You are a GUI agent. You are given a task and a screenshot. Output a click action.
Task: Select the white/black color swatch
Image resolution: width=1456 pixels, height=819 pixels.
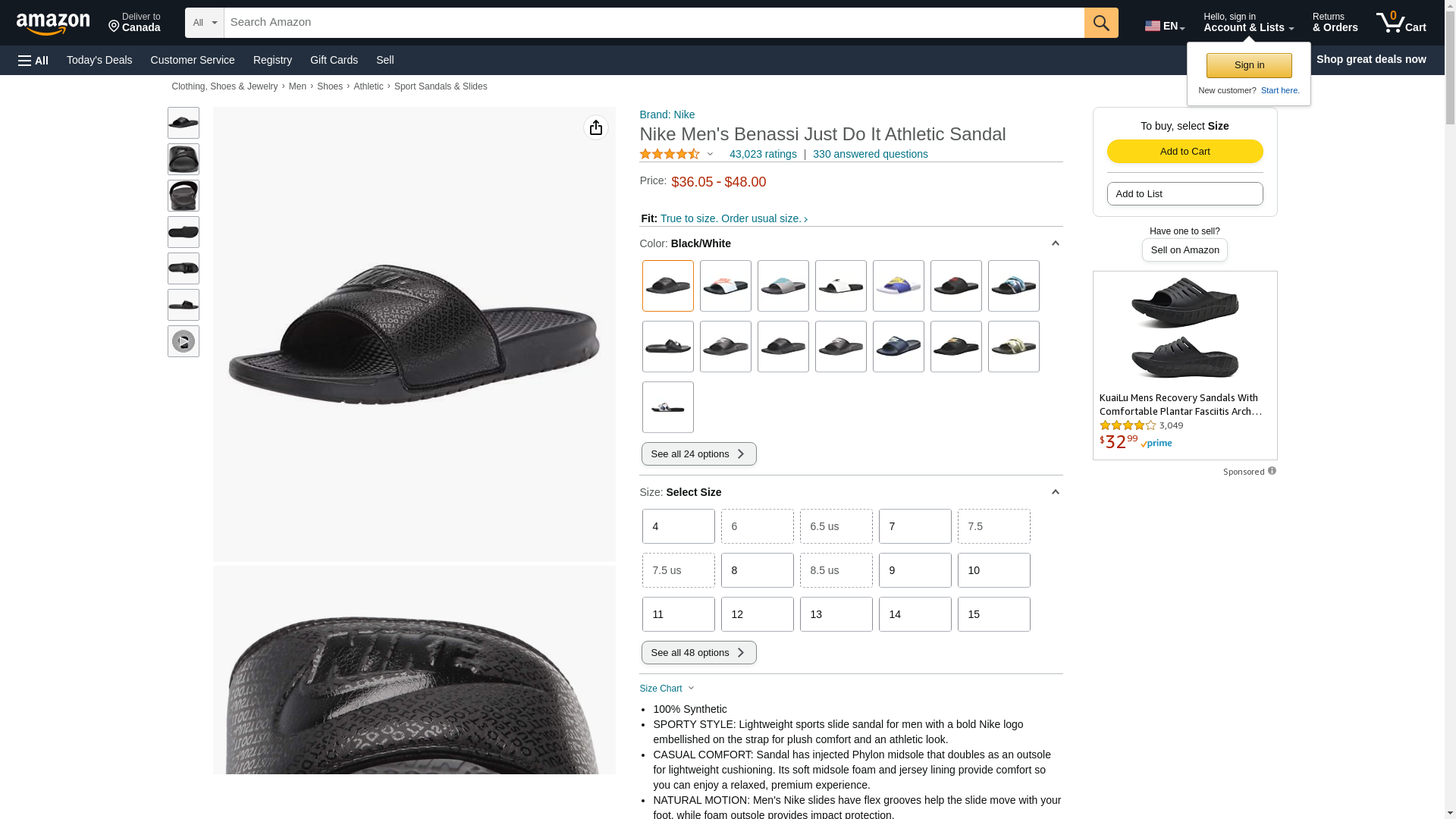pyautogui.click(x=840, y=286)
